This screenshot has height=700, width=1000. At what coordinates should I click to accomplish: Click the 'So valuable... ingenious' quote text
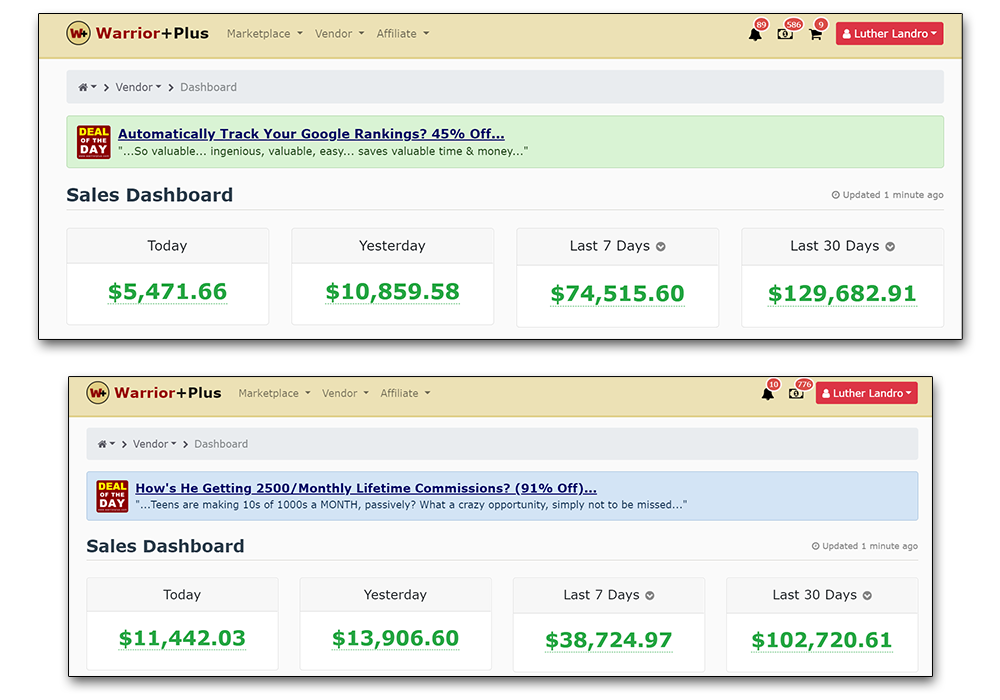(323, 152)
